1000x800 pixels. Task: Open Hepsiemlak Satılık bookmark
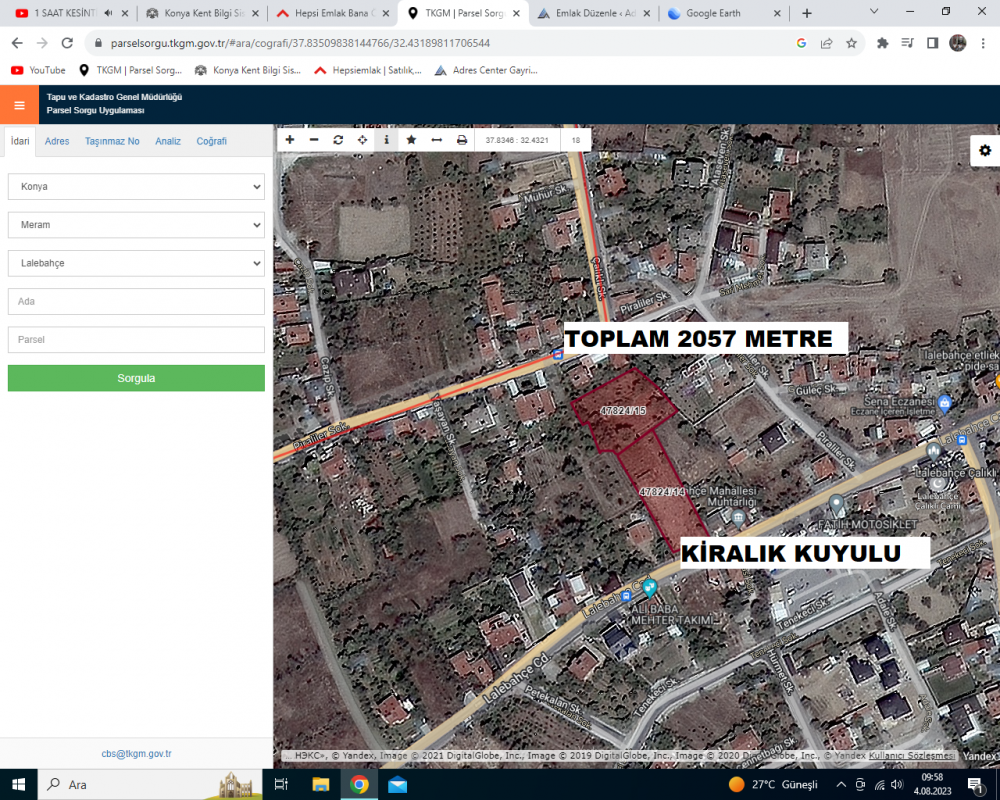point(368,70)
